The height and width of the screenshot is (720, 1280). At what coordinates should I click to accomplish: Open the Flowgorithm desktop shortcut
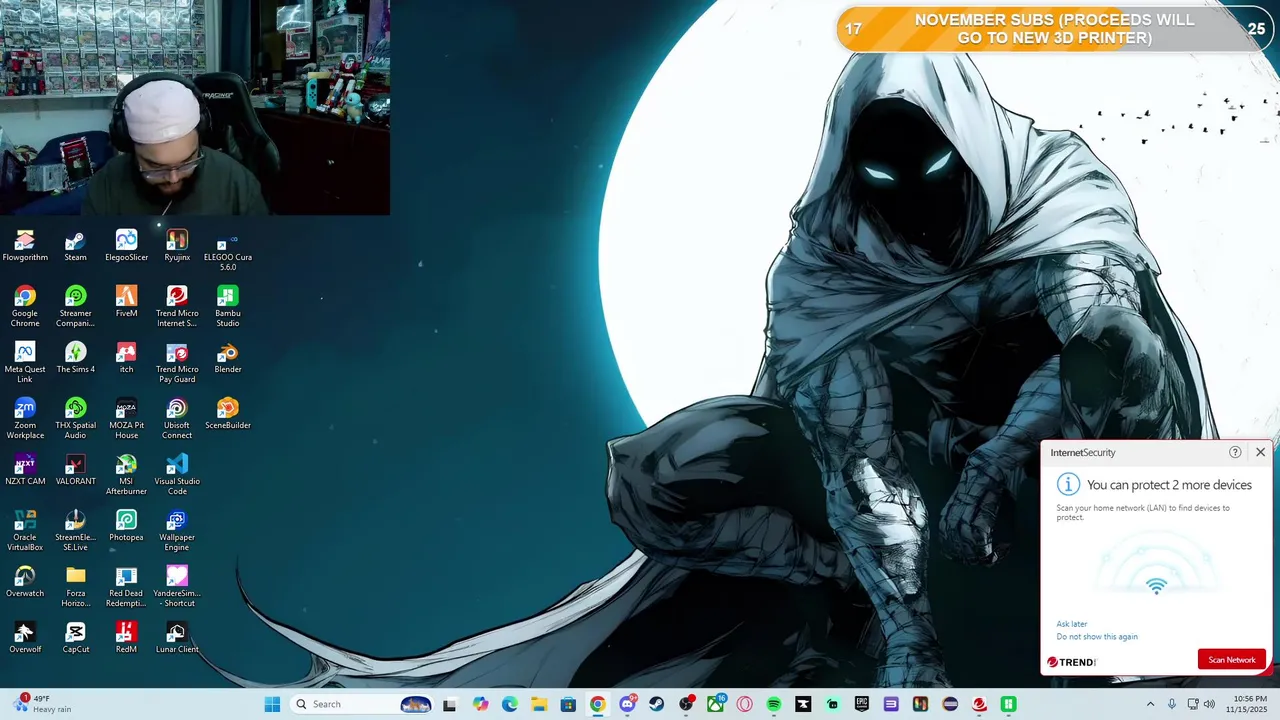coord(25,246)
